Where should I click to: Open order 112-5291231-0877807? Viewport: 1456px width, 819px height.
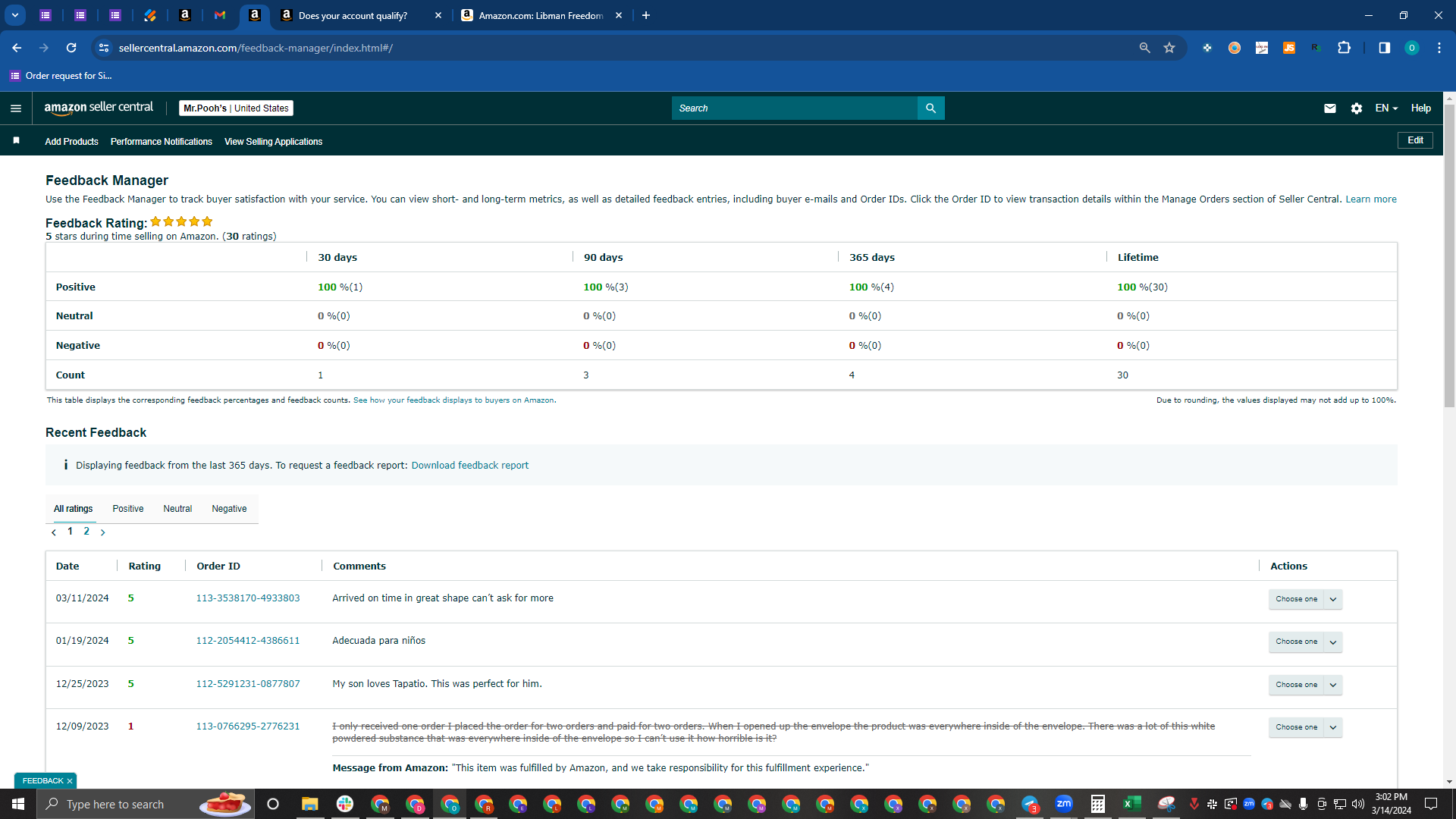tap(248, 684)
